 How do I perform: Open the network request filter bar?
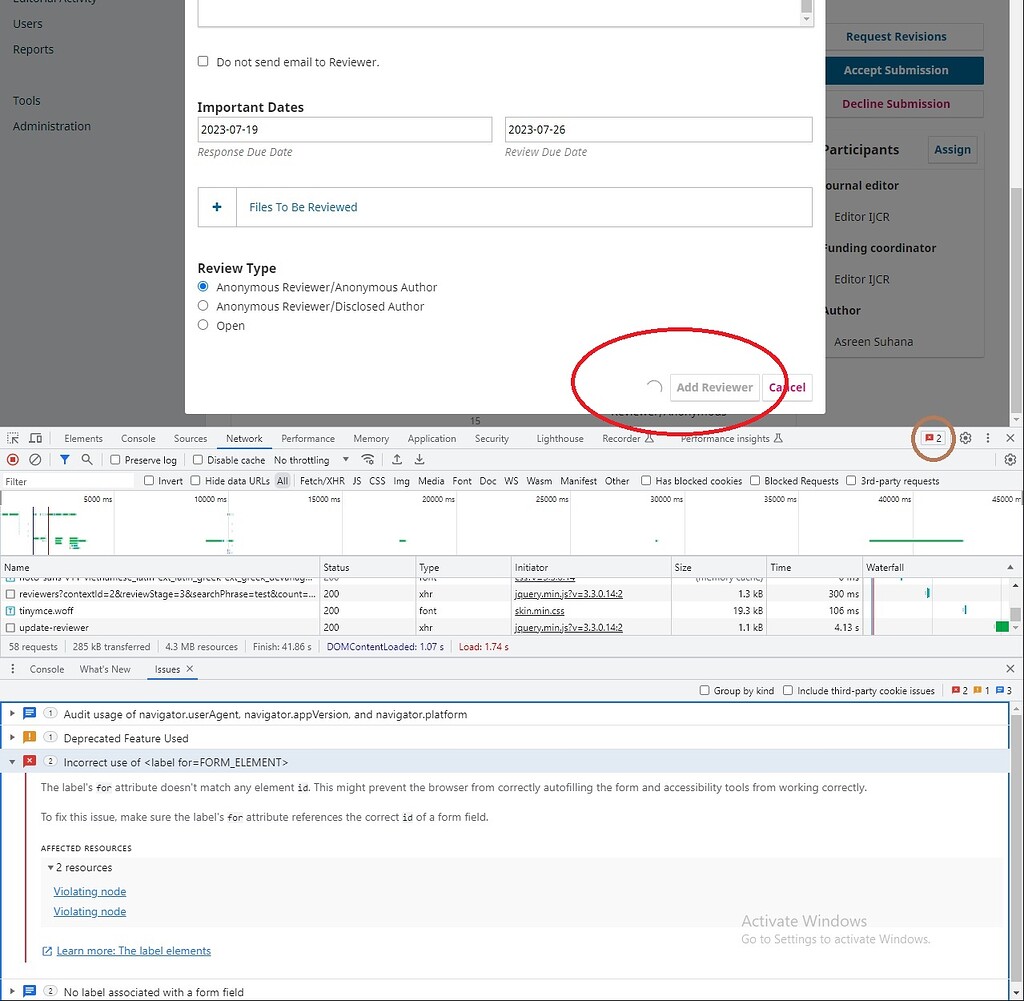(x=63, y=459)
